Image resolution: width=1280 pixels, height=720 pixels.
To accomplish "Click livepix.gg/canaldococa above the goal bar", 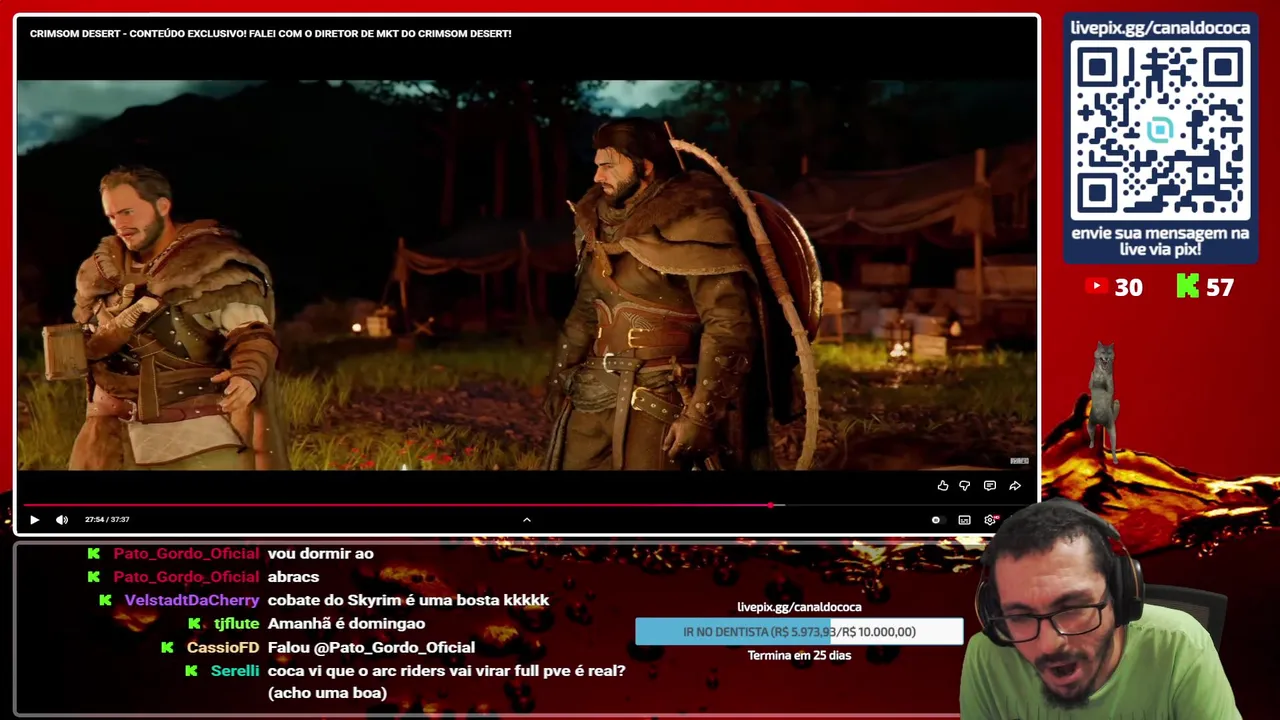I will (799, 607).
